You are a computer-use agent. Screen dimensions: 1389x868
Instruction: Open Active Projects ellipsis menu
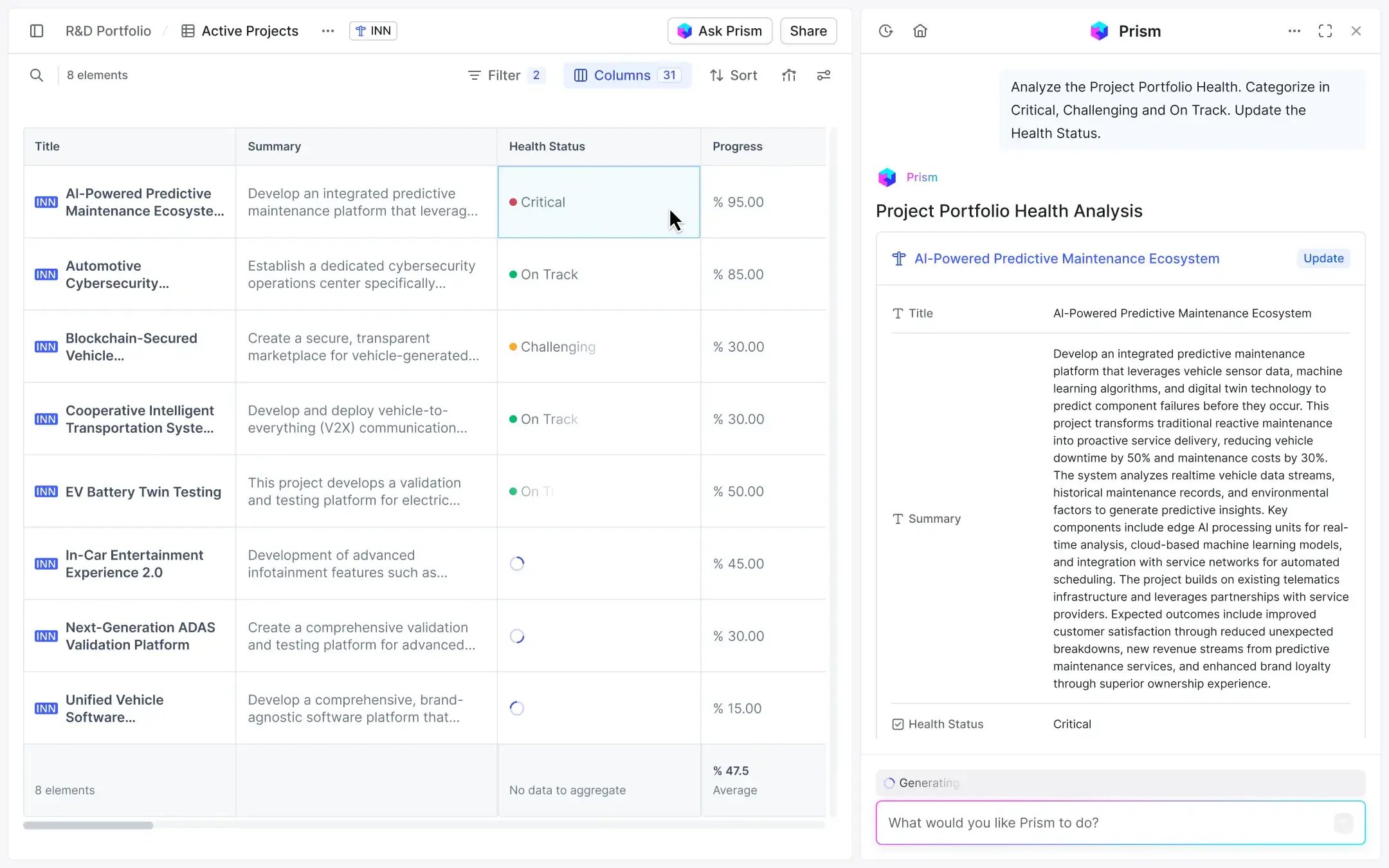tap(328, 31)
